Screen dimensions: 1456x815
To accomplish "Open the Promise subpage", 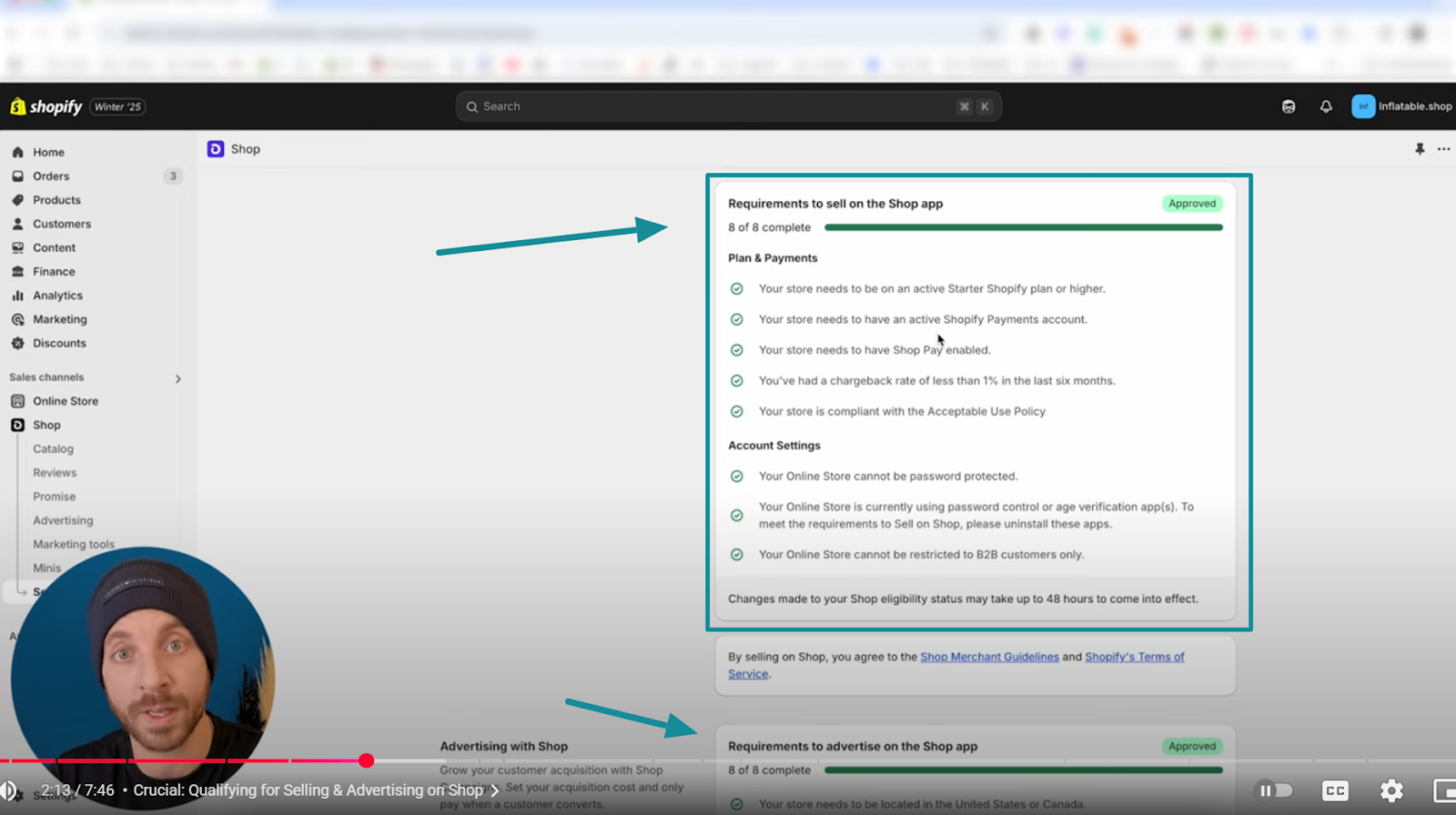I will point(54,496).
